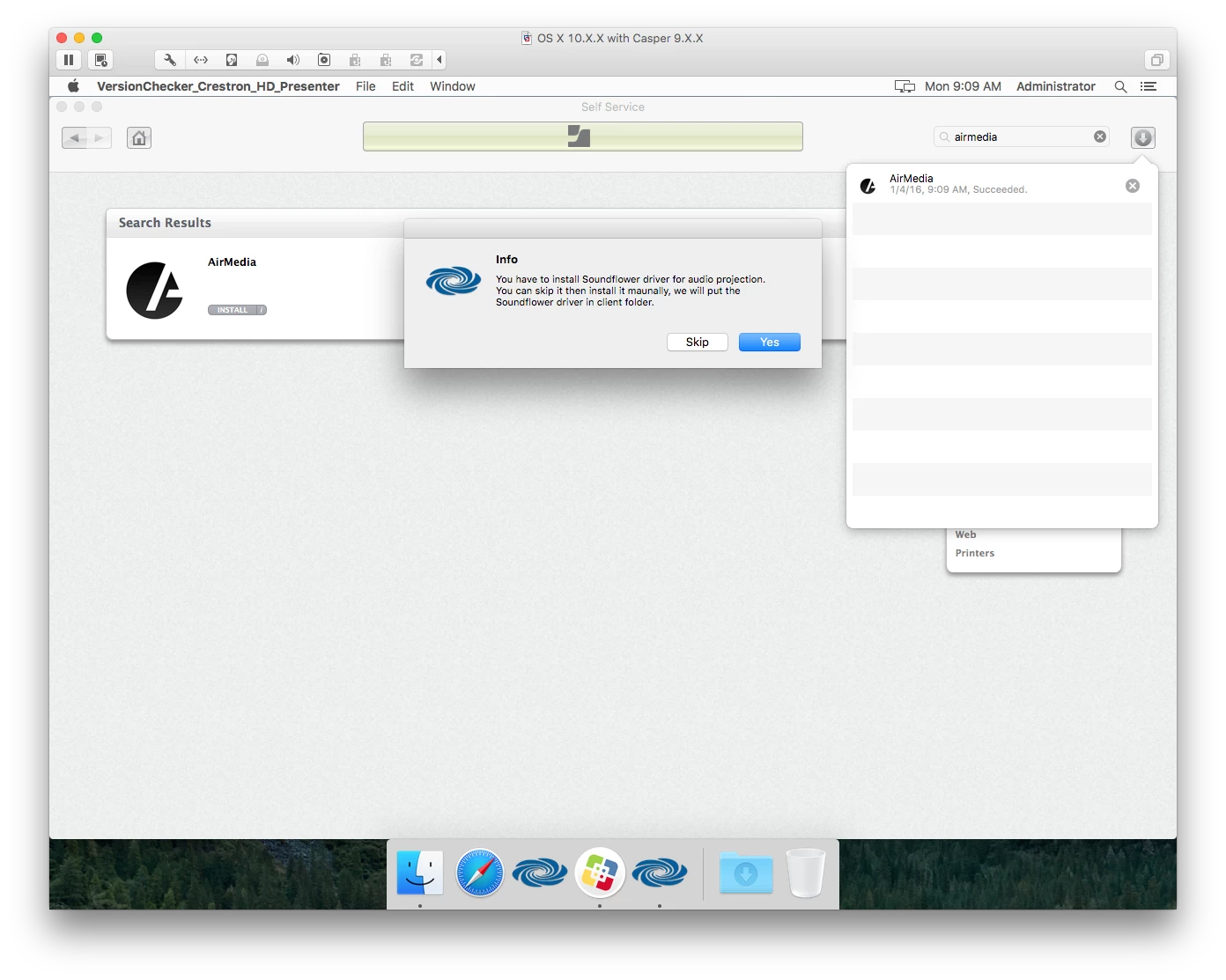Open Notification Center list icon
This screenshot has height=980, width=1226.
(1148, 86)
